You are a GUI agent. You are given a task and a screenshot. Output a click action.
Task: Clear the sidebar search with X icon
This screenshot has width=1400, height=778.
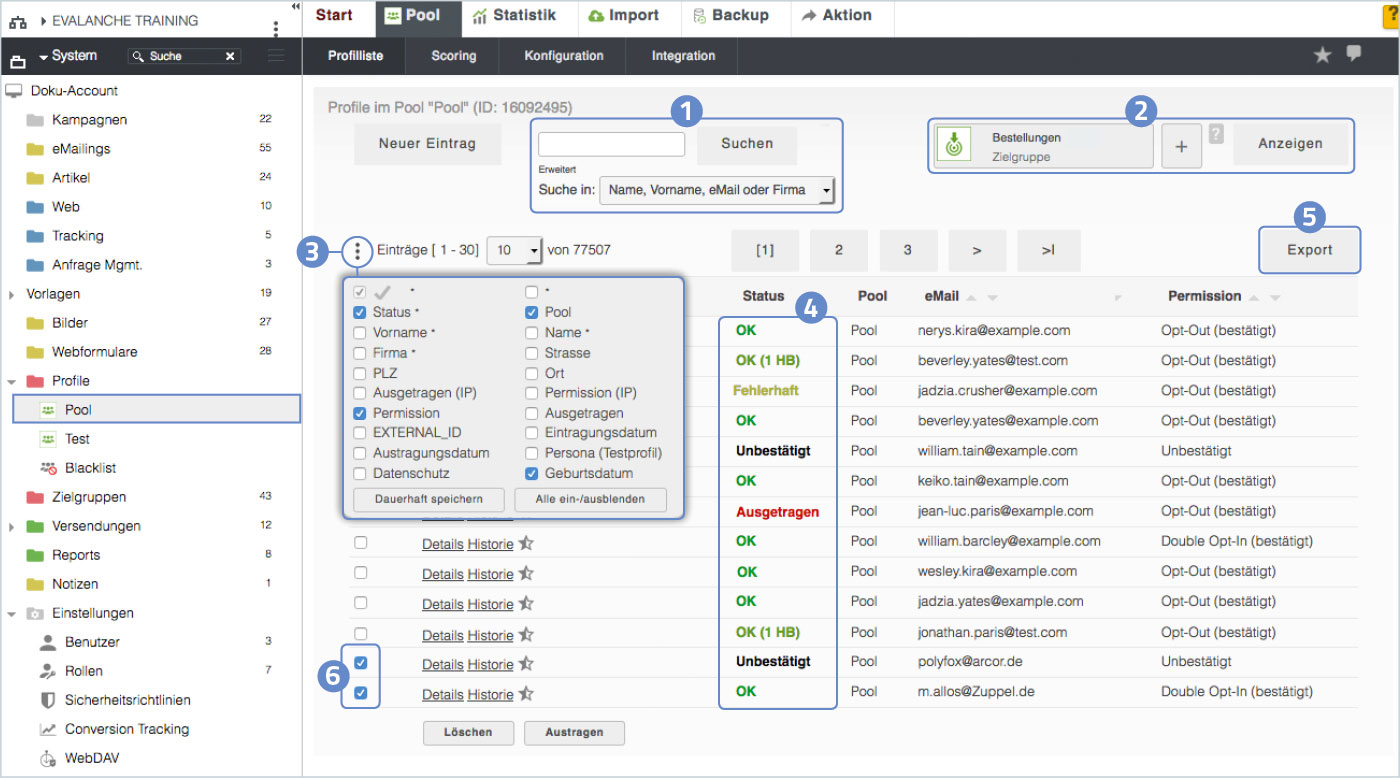click(x=230, y=57)
